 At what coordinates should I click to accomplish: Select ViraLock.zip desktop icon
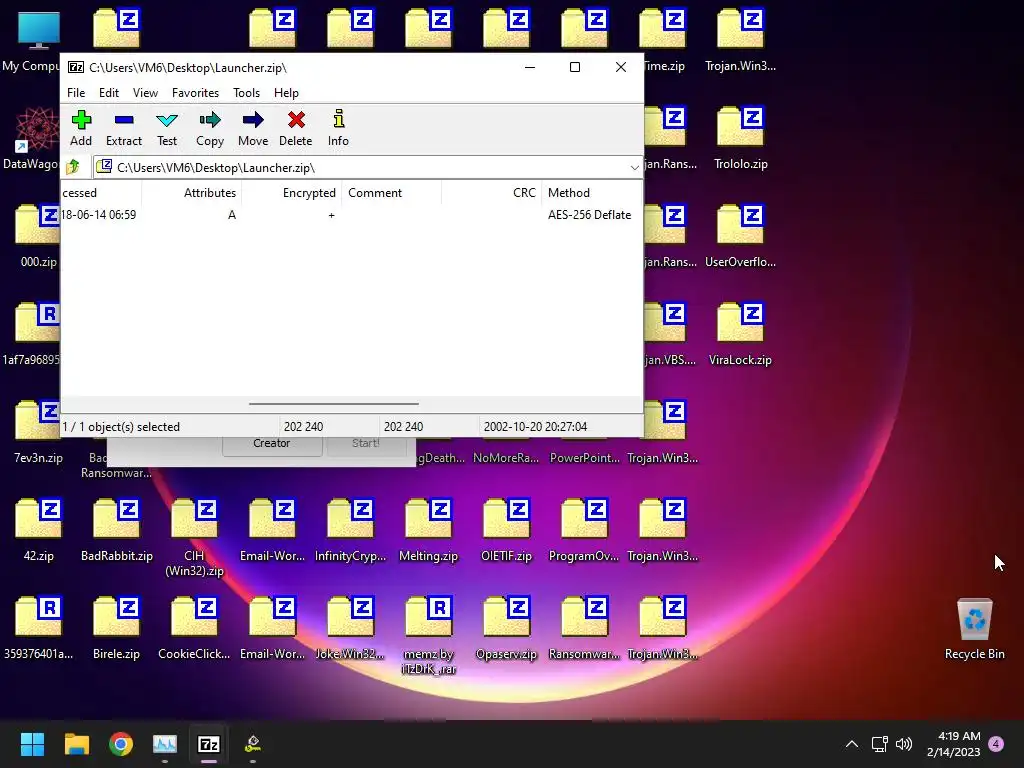[x=741, y=335]
